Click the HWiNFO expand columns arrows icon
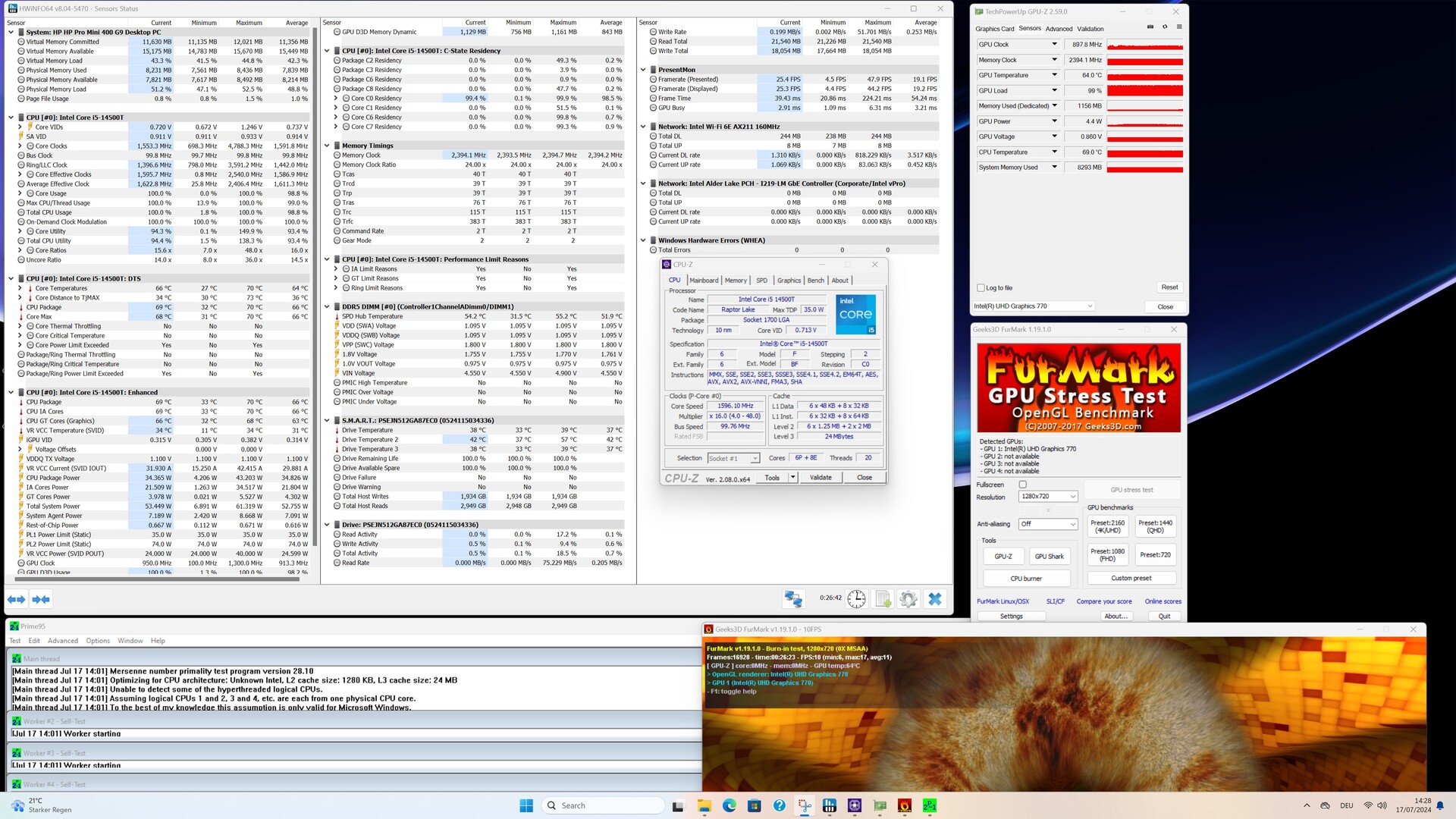 tap(16, 599)
